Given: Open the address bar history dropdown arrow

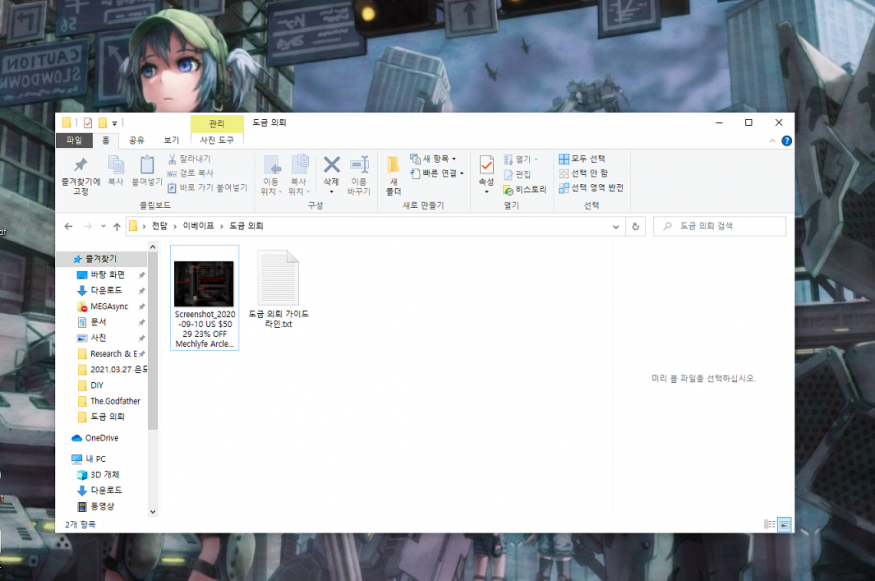Looking at the screenshot, I should 618,226.
